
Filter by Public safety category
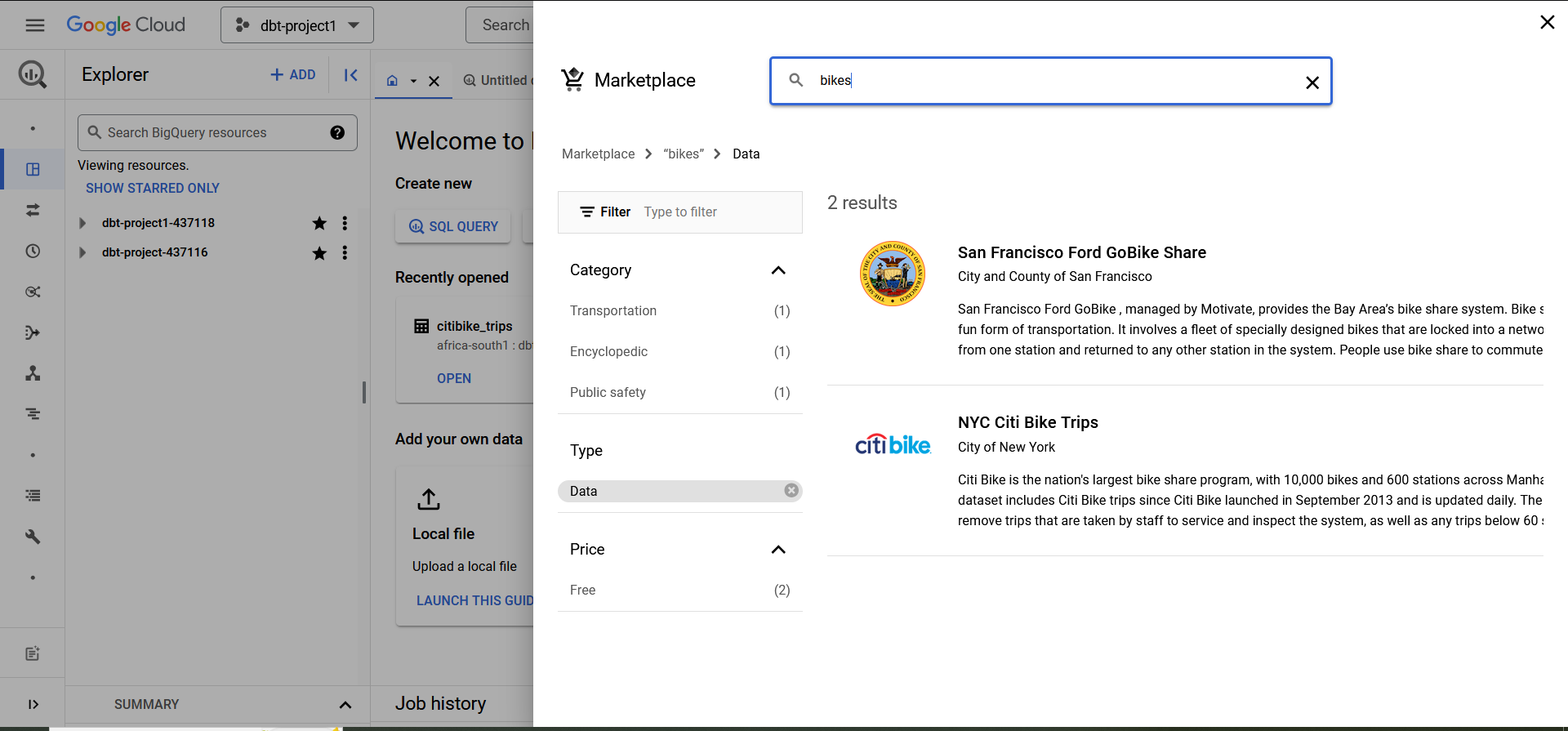click(679, 392)
